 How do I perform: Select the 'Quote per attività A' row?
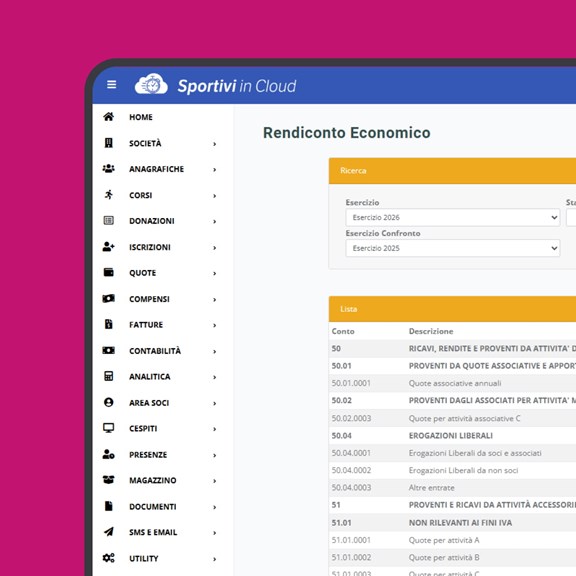[452, 540]
